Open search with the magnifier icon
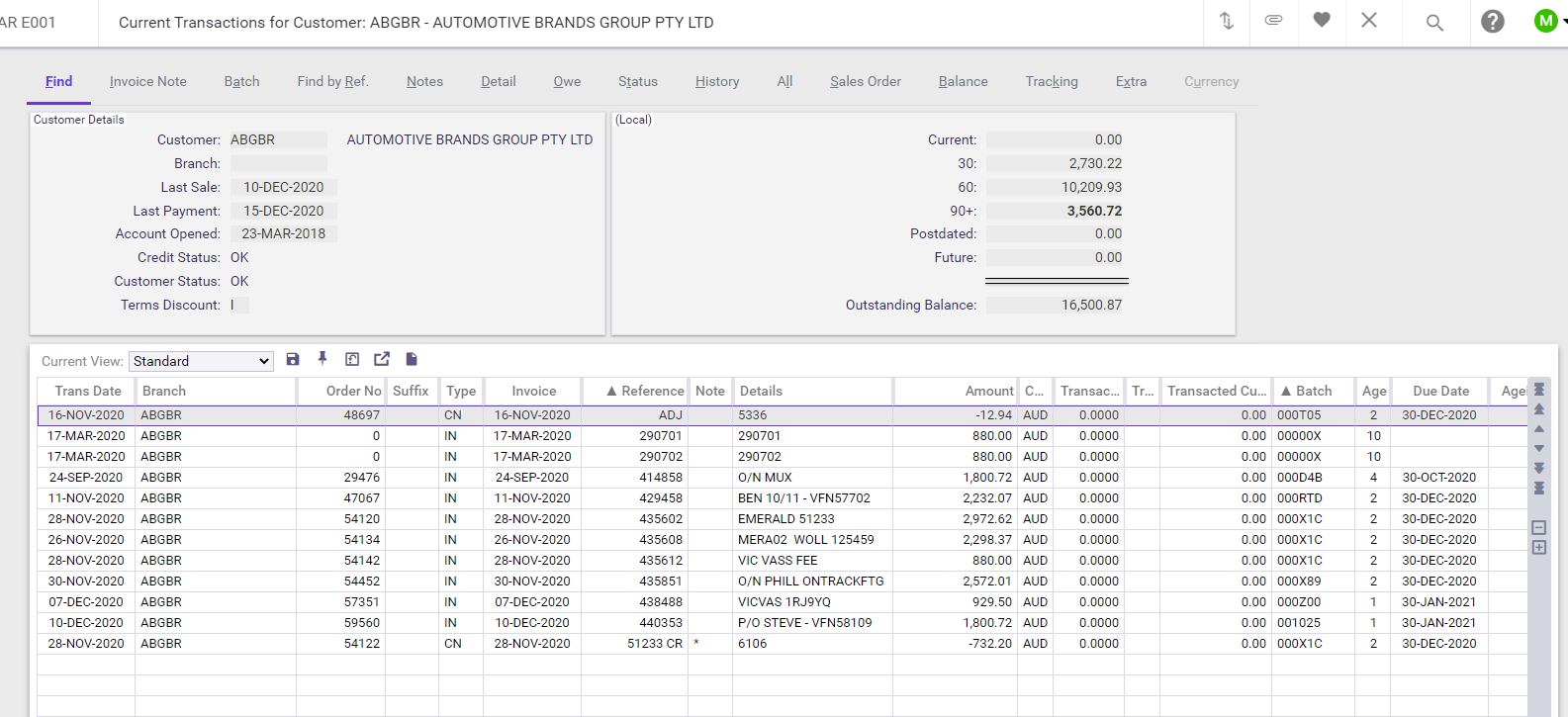Viewport: 1568px width, 717px height. (x=1434, y=22)
